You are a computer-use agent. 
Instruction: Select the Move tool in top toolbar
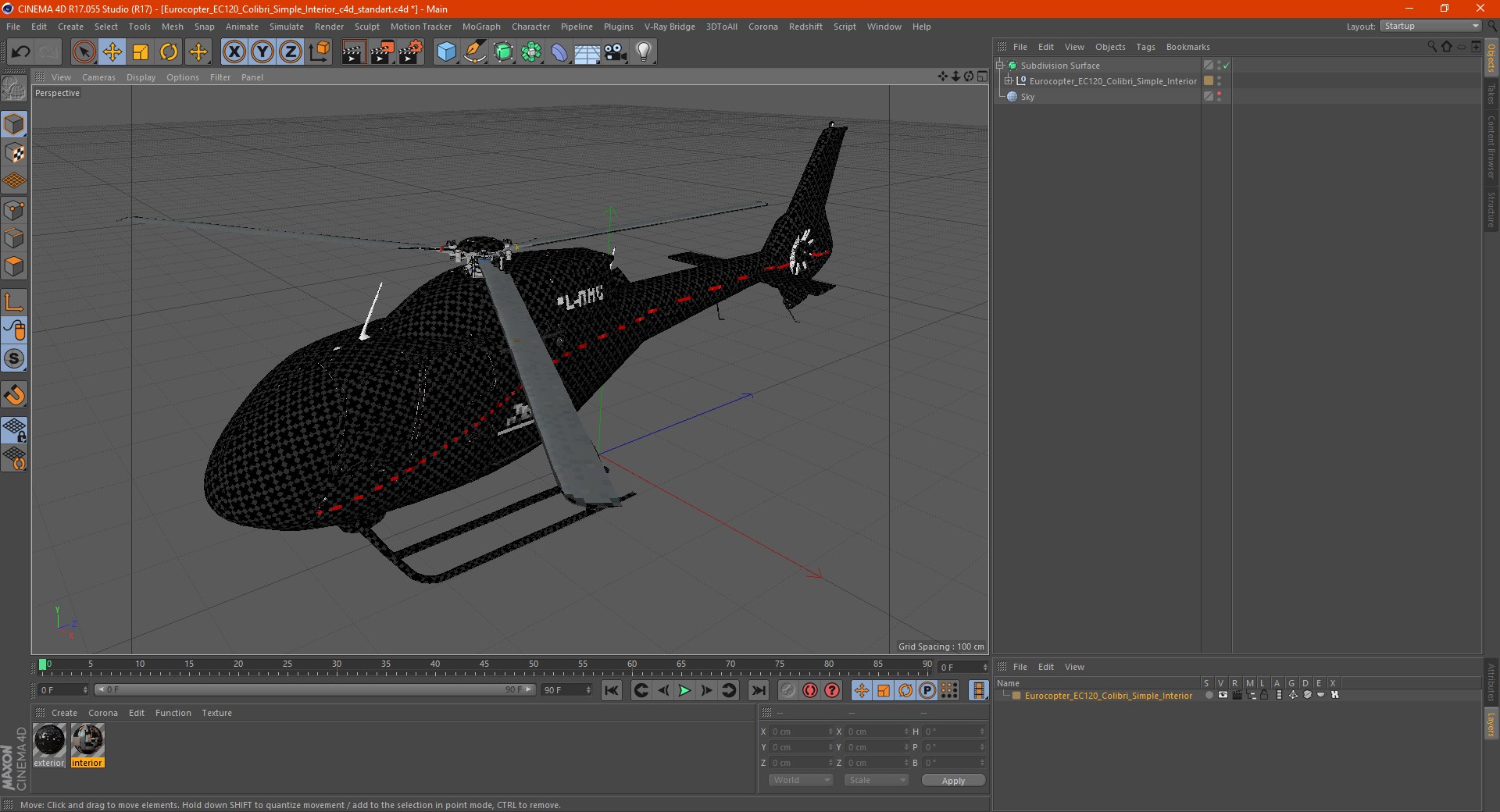click(112, 52)
